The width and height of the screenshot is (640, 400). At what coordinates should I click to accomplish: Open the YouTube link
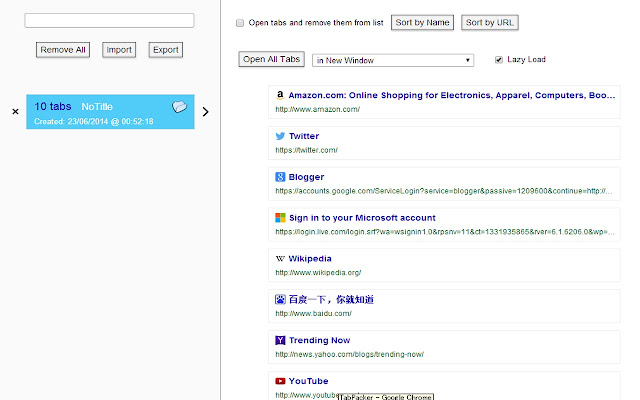click(308, 381)
